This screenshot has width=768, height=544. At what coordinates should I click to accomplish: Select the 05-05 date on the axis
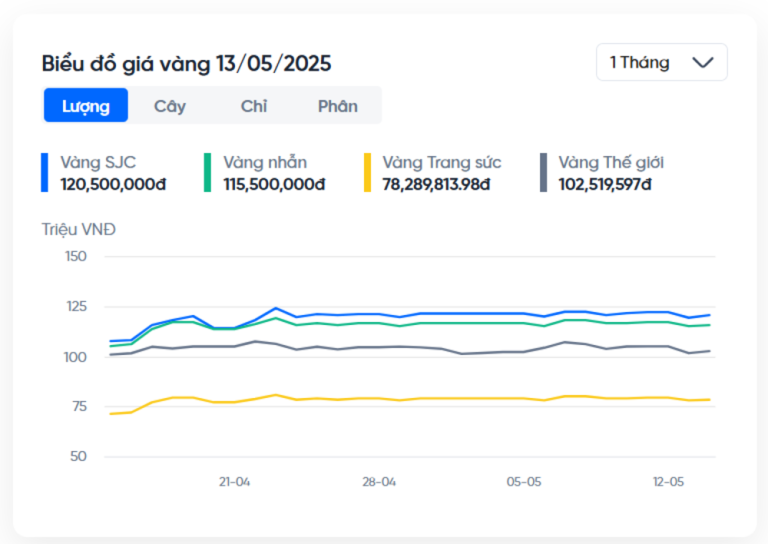click(524, 481)
